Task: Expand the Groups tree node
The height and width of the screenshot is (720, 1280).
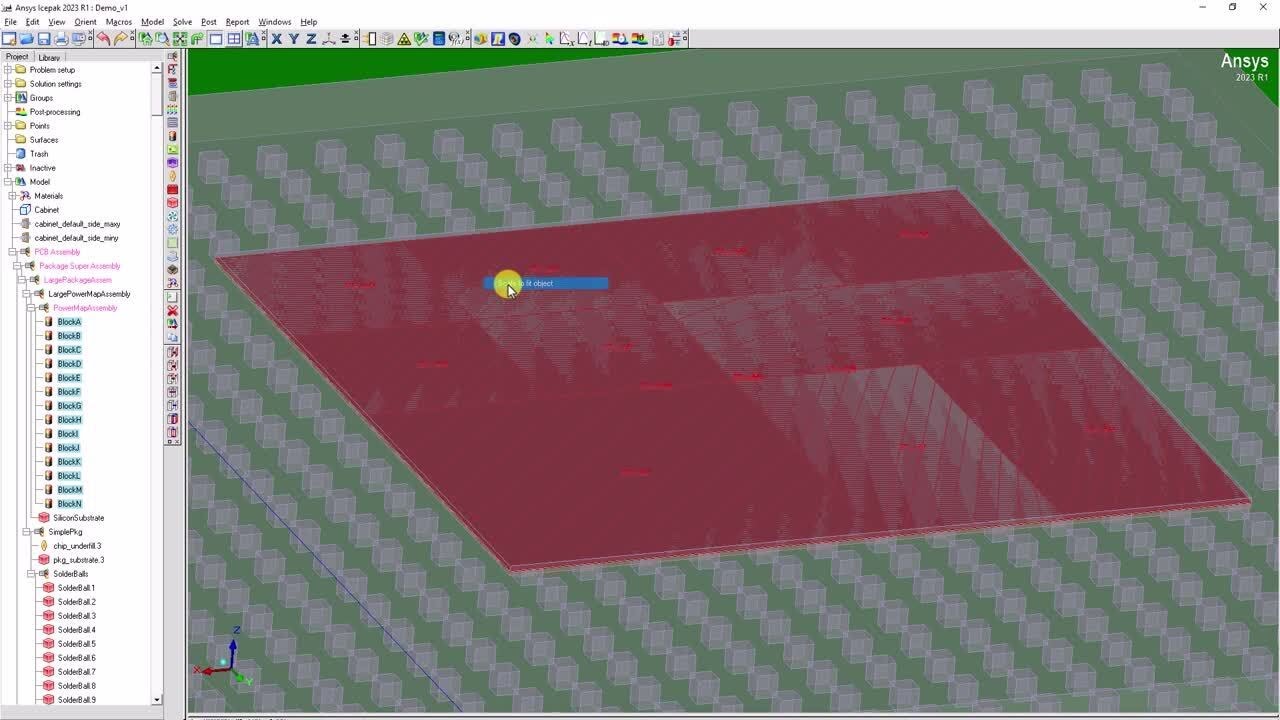Action: tap(8, 98)
